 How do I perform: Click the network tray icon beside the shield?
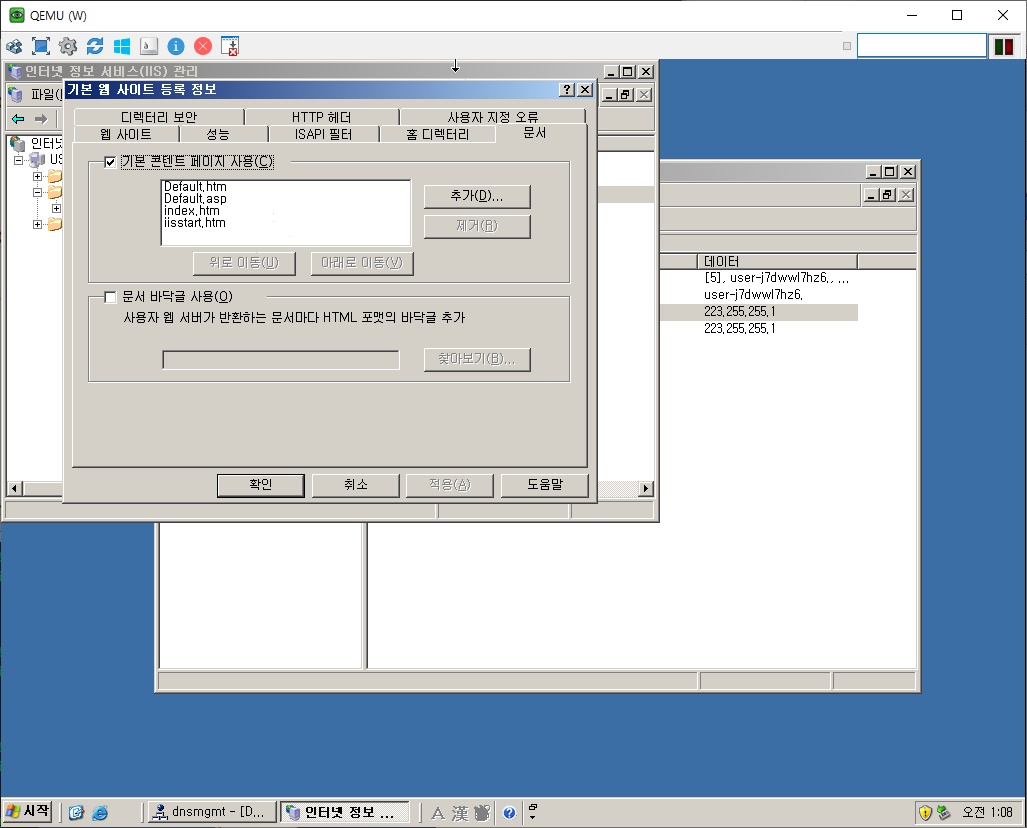[943, 813]
